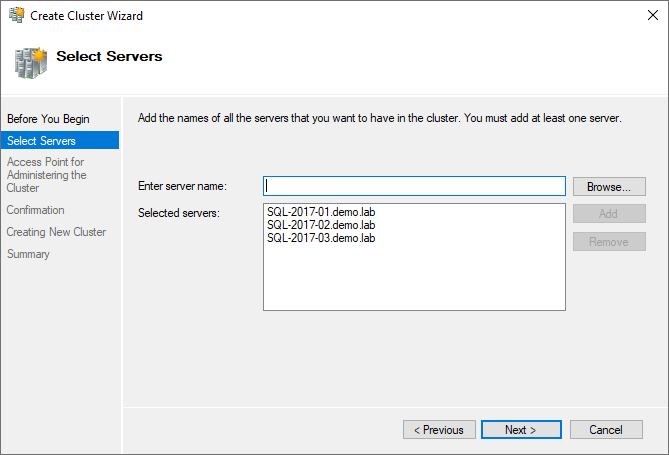Image resolution: width=669 pixels, height=455 pixels.
Task: Open the Creating New Cluster step
Action: tap(56, 232)
